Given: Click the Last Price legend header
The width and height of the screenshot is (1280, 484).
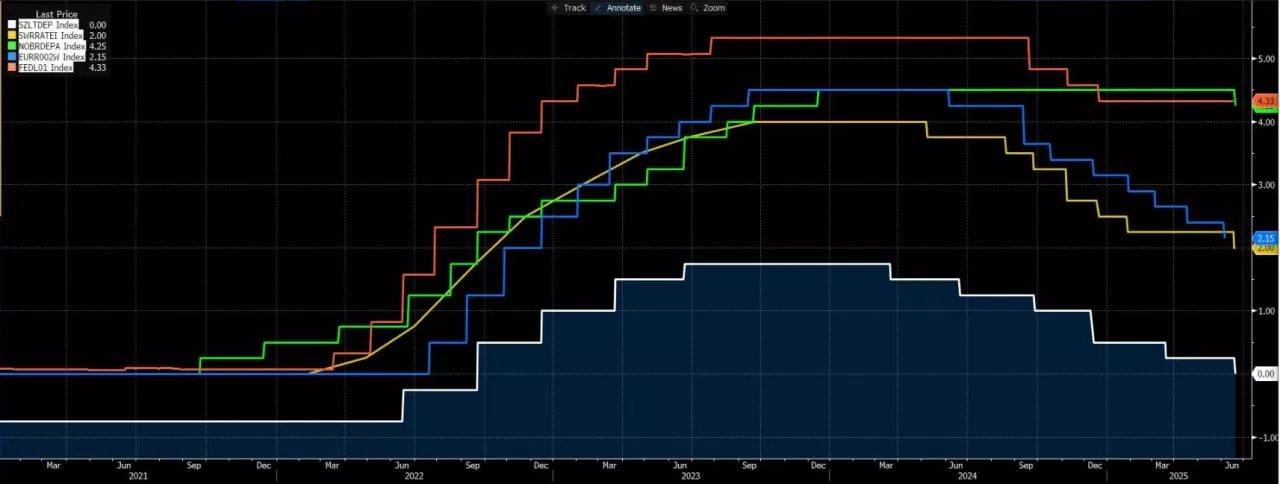Looking at the screenshot, I should click(x=56, y=14).
